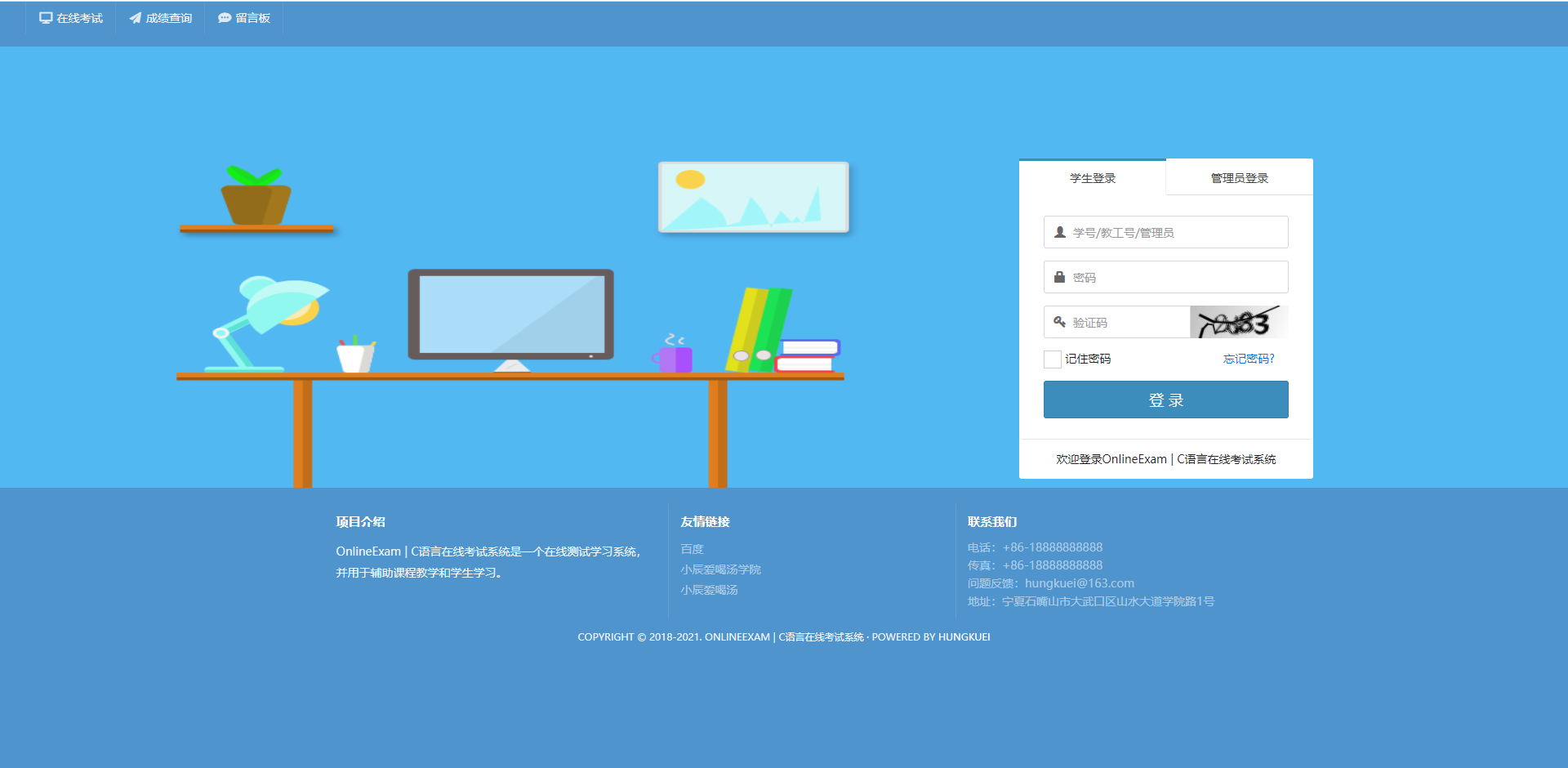Click the paper plane icon beside 成绩查询
This screenshot has height=768, width=1568.
(134, 17)
